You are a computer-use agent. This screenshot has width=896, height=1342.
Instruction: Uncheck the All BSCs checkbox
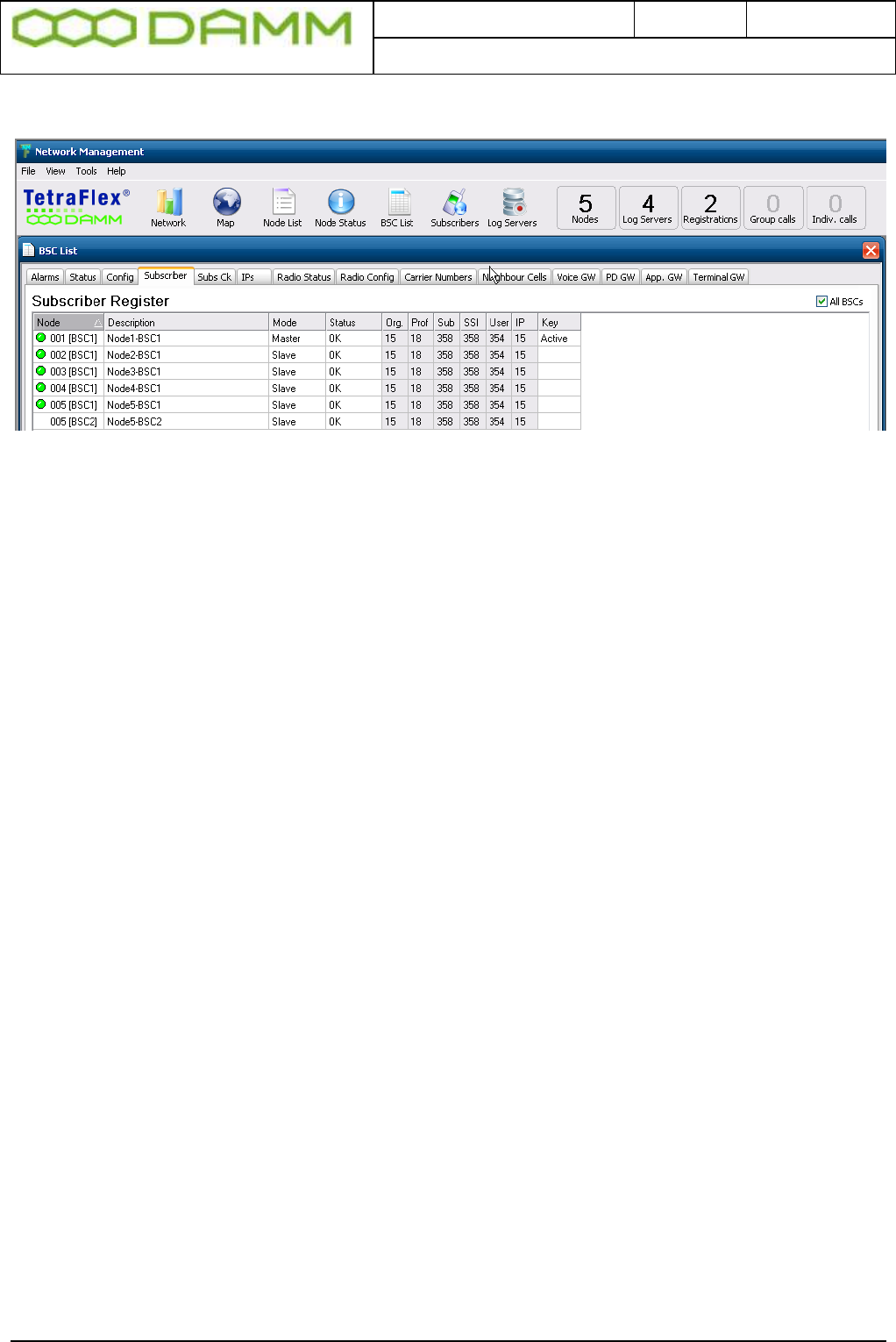tap(821, 301)
